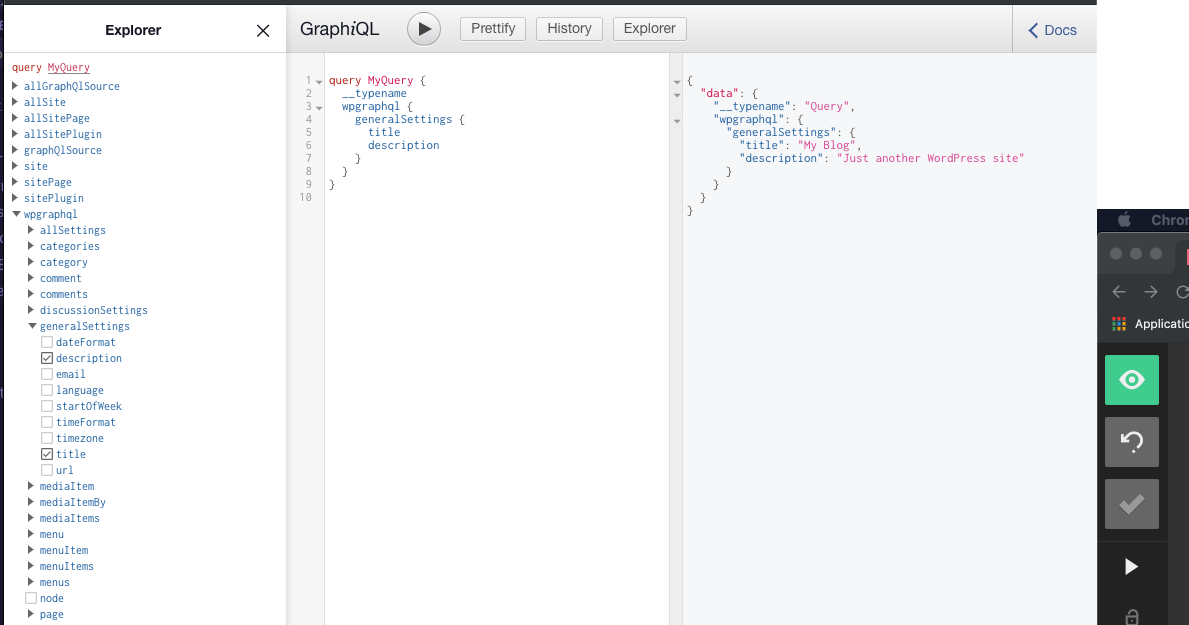Select the allSettings tree item
The image size is (1189, 625).
click(x=73, y=230)
